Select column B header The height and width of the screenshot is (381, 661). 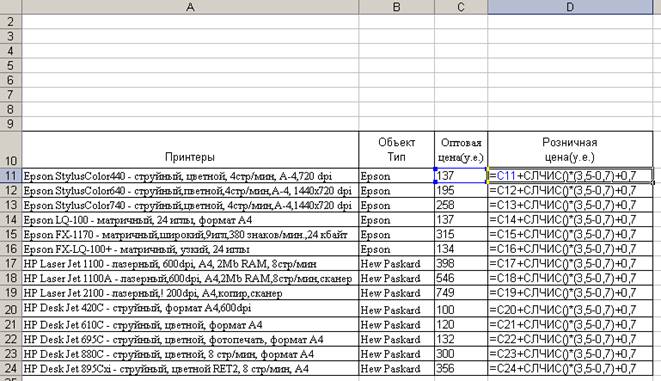396,7
